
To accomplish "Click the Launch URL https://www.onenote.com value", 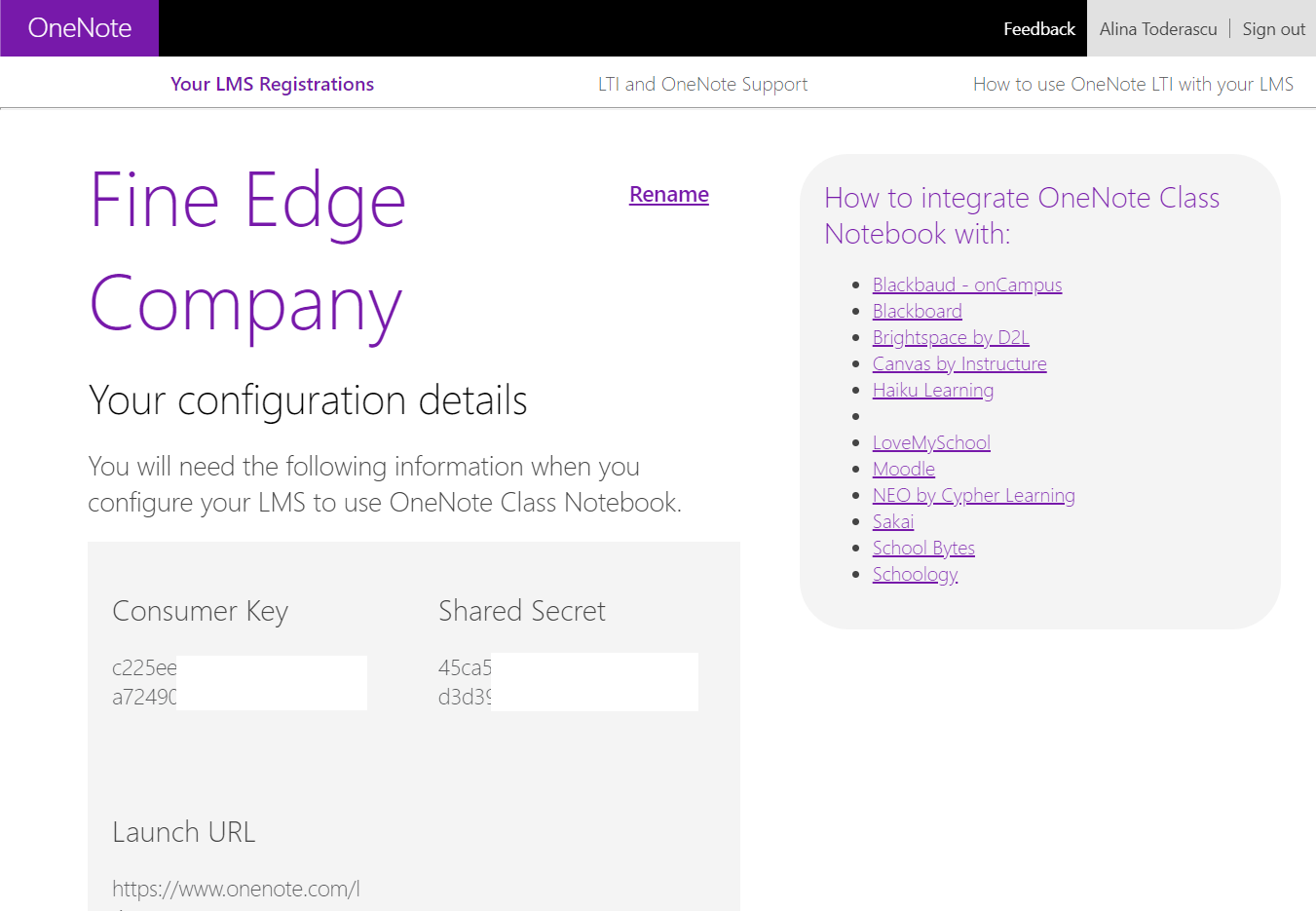I will (x=236, y=889).
